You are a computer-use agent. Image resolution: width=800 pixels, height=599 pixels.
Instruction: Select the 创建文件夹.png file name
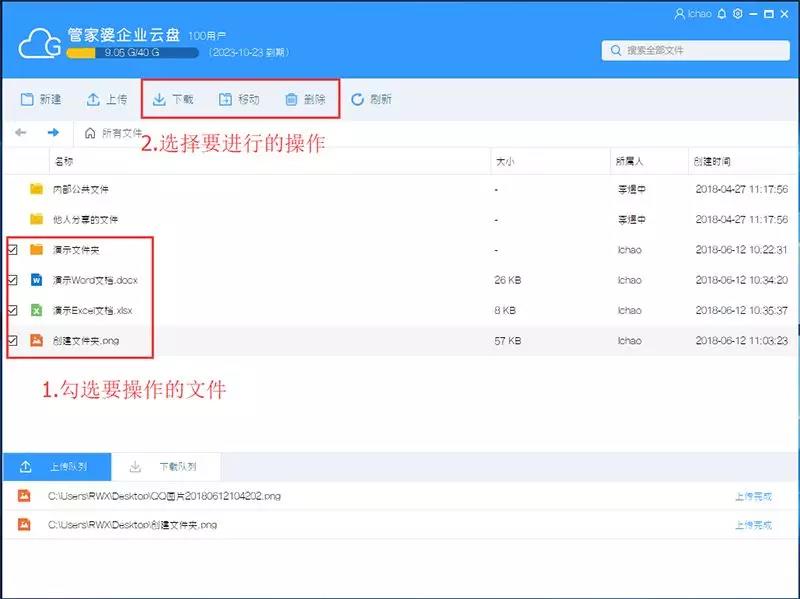(x=86, y=341)
